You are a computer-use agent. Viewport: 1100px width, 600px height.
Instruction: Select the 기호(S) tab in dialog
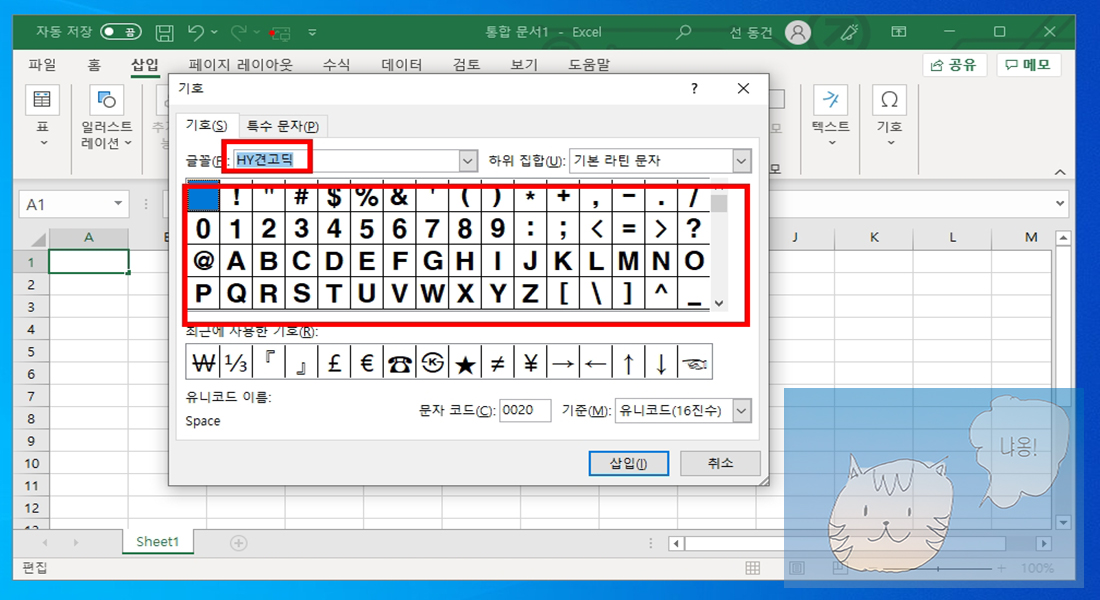click(x=206, y=125)
